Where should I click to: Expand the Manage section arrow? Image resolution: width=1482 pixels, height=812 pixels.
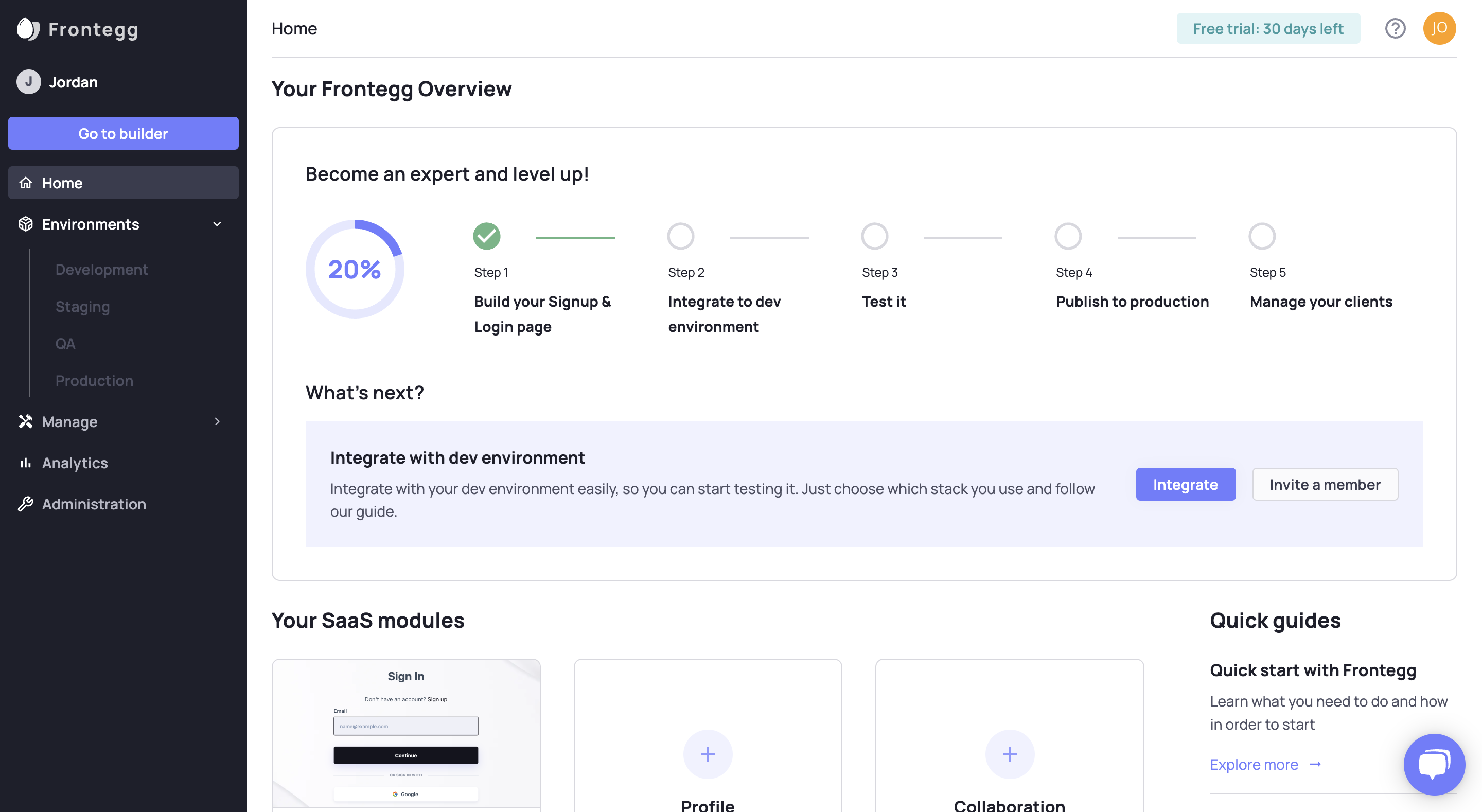[x=217, y=421]
